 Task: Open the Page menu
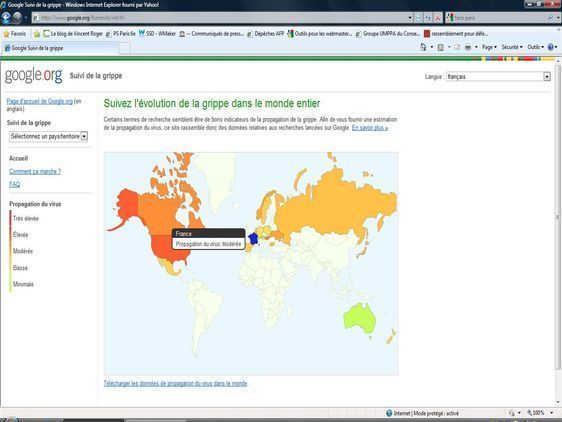click(489, 47)
